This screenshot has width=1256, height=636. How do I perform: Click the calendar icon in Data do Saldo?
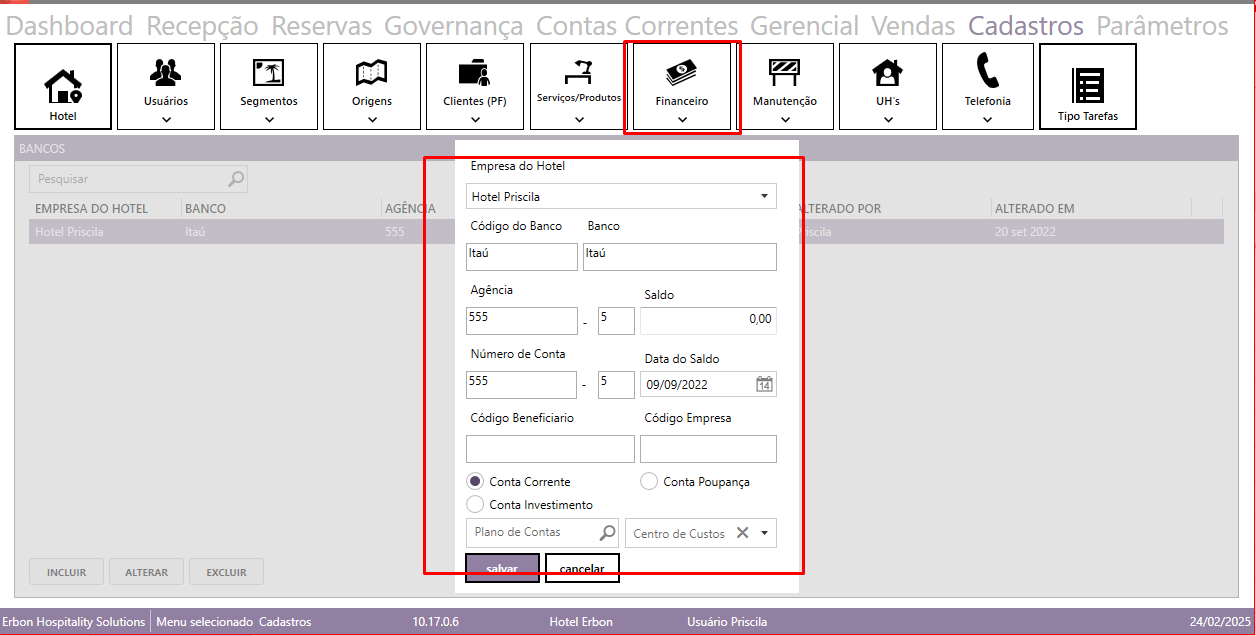coord(764,385)
